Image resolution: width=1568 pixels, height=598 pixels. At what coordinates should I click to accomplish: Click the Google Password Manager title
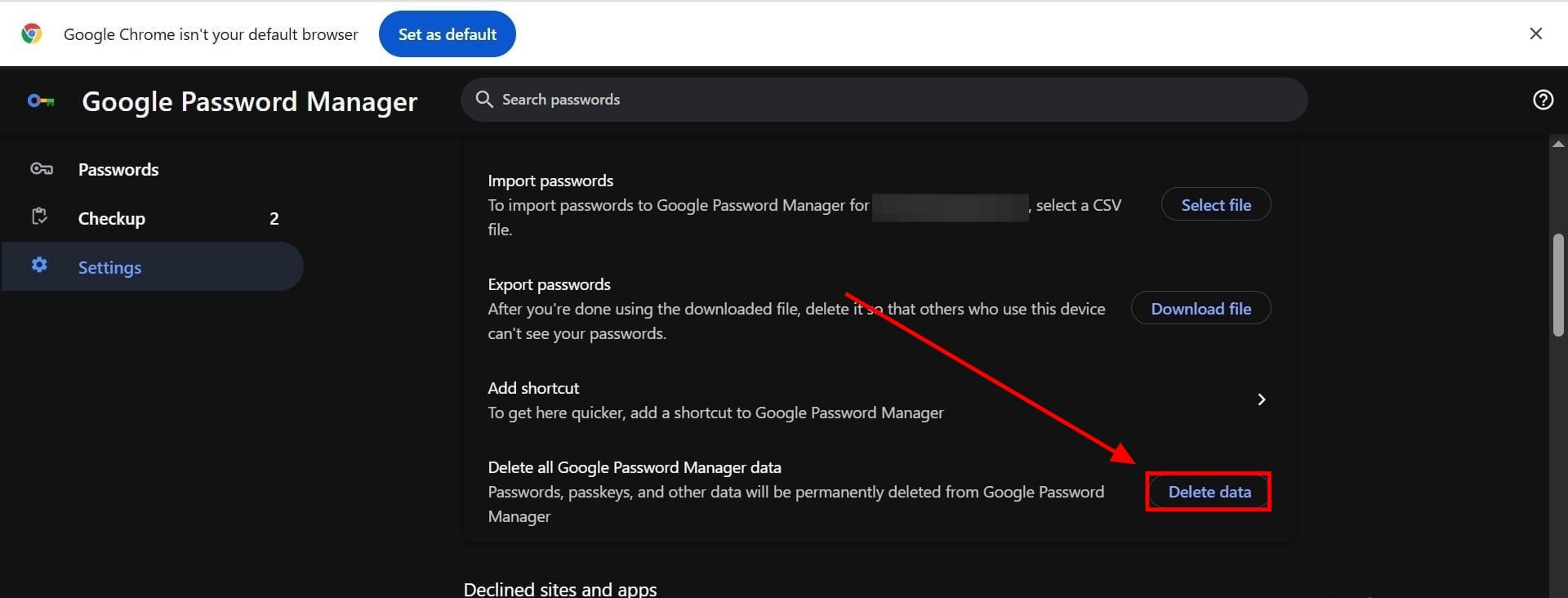point(249,101)
